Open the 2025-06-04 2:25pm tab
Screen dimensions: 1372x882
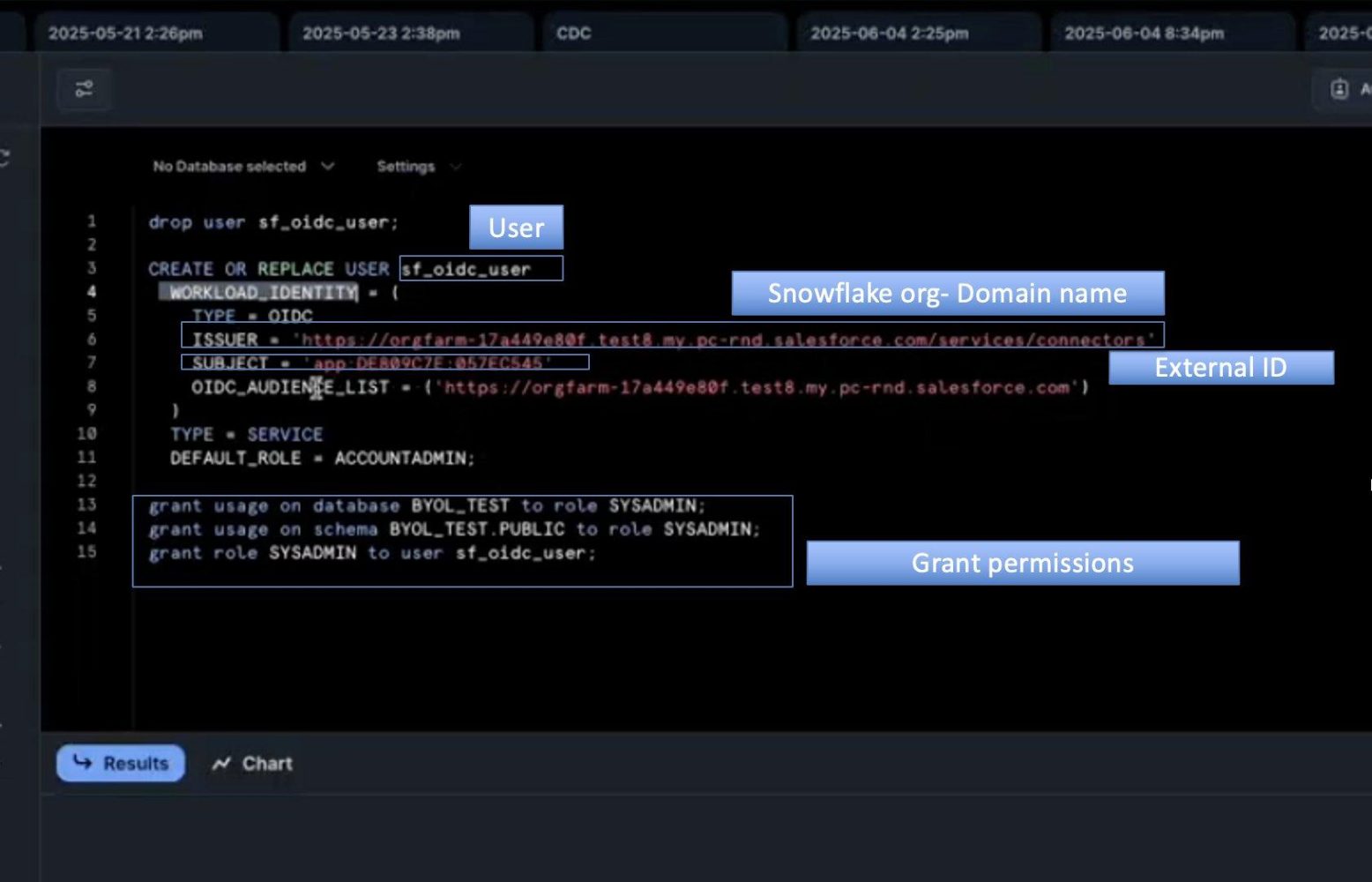918,34
